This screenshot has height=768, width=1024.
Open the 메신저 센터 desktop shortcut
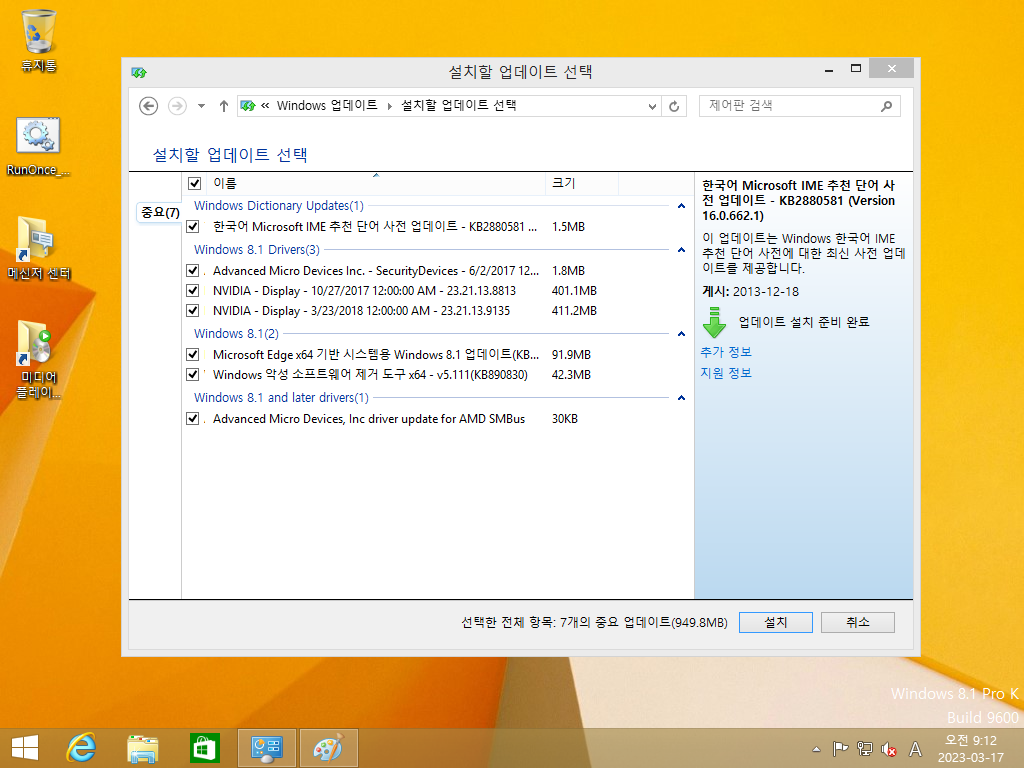39,248
